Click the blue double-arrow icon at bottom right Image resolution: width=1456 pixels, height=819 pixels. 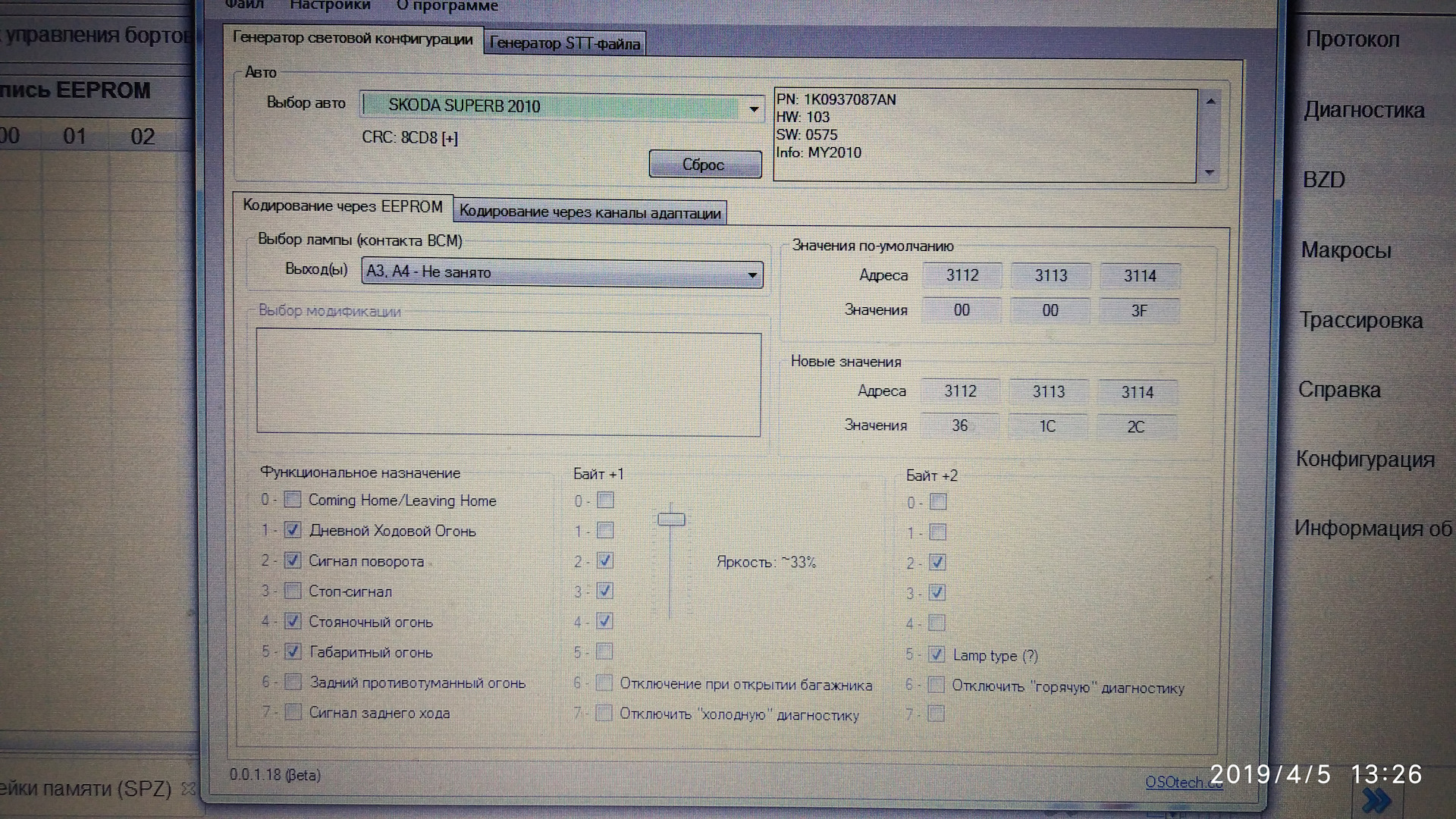(1375, 800)
